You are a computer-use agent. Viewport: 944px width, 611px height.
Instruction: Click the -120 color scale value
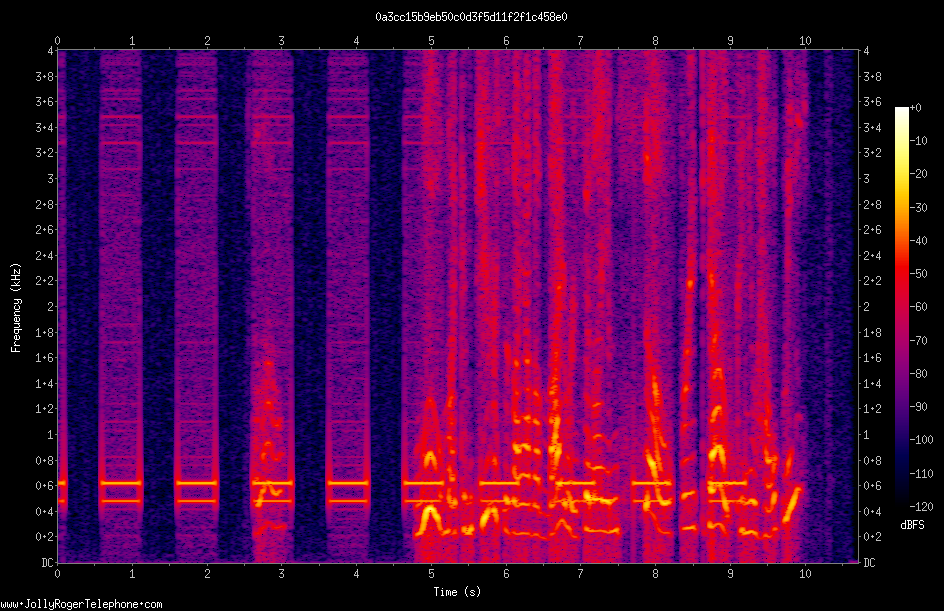pyautogui.click(x=921, y=507)
